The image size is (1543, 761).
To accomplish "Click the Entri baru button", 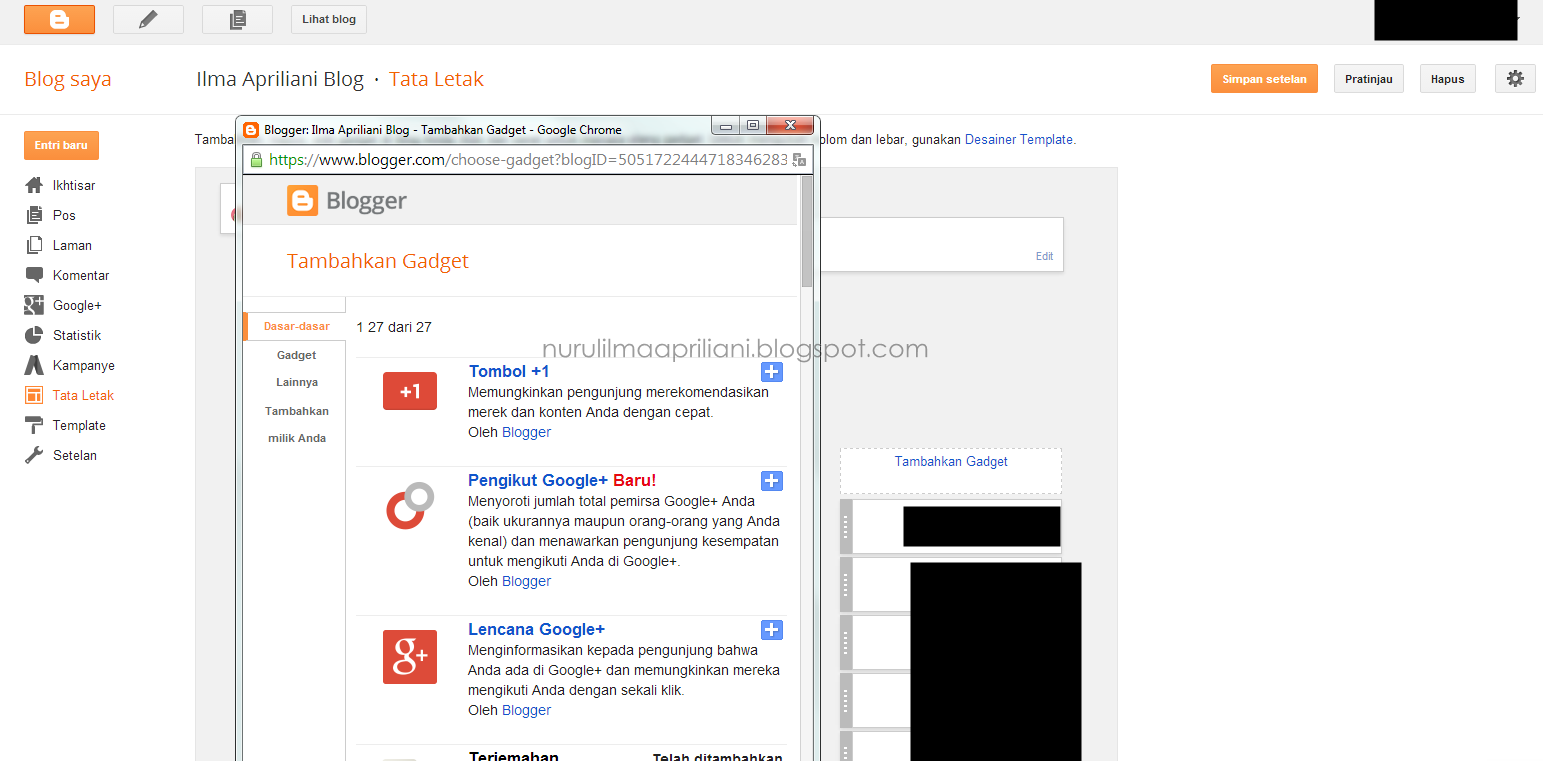I will (x=61, y=145).
